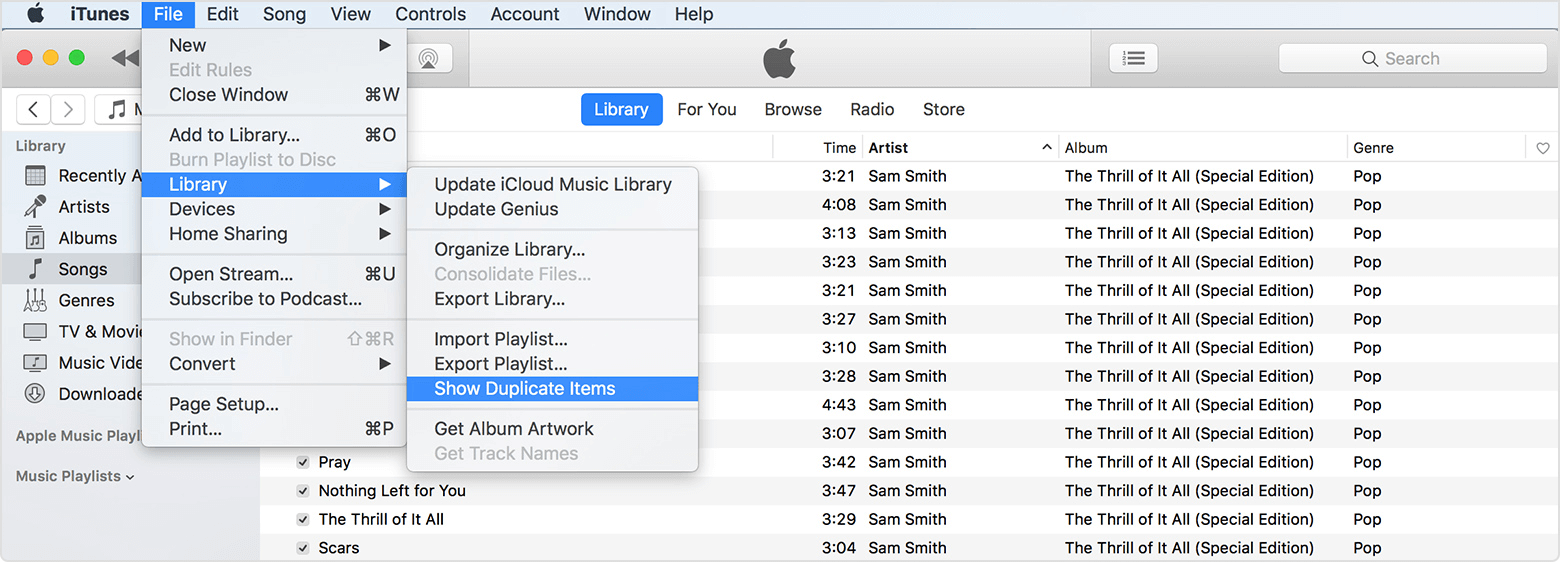Switch to the Store tab

coord(943,110)
